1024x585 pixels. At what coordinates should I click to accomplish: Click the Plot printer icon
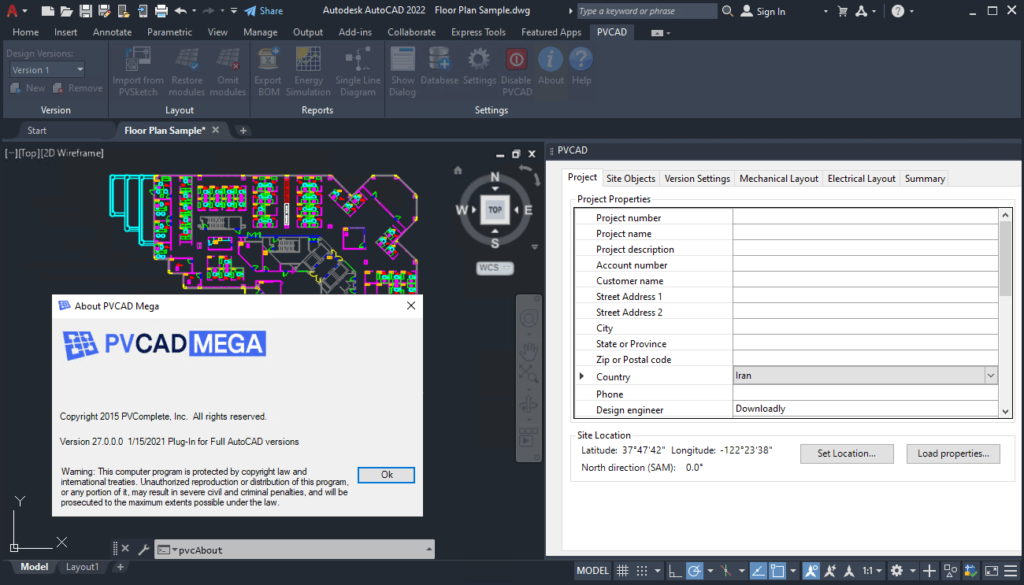point(161,11)
